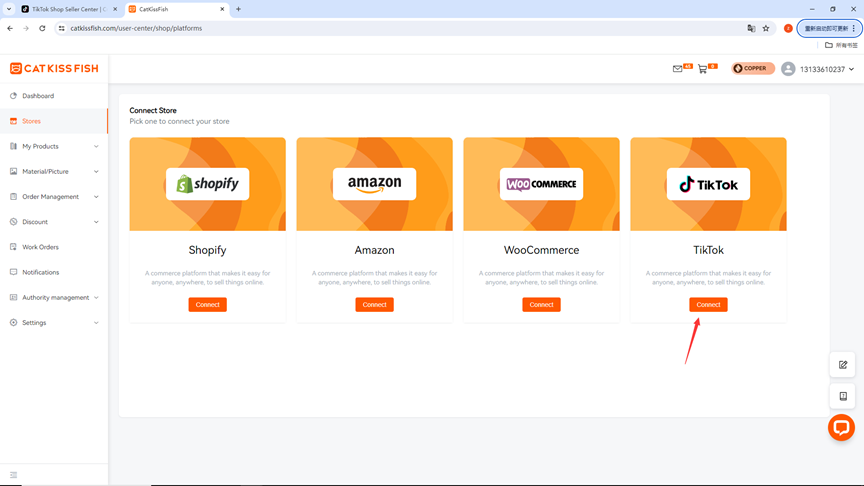Connect the Shopify store
This screenshot has width=864, height=486.
coord(207,305)
